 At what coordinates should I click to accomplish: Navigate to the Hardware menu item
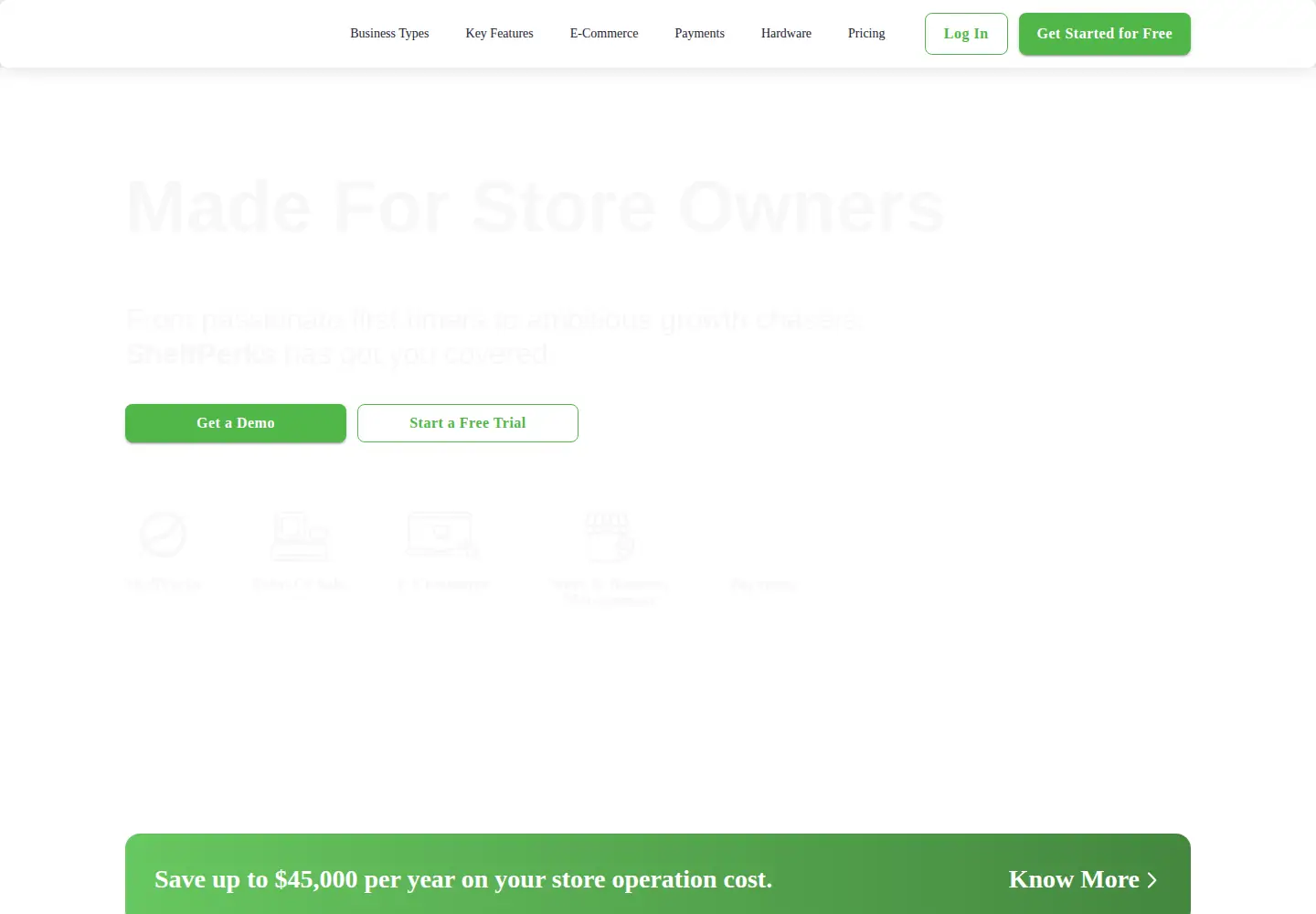[786, 34]
